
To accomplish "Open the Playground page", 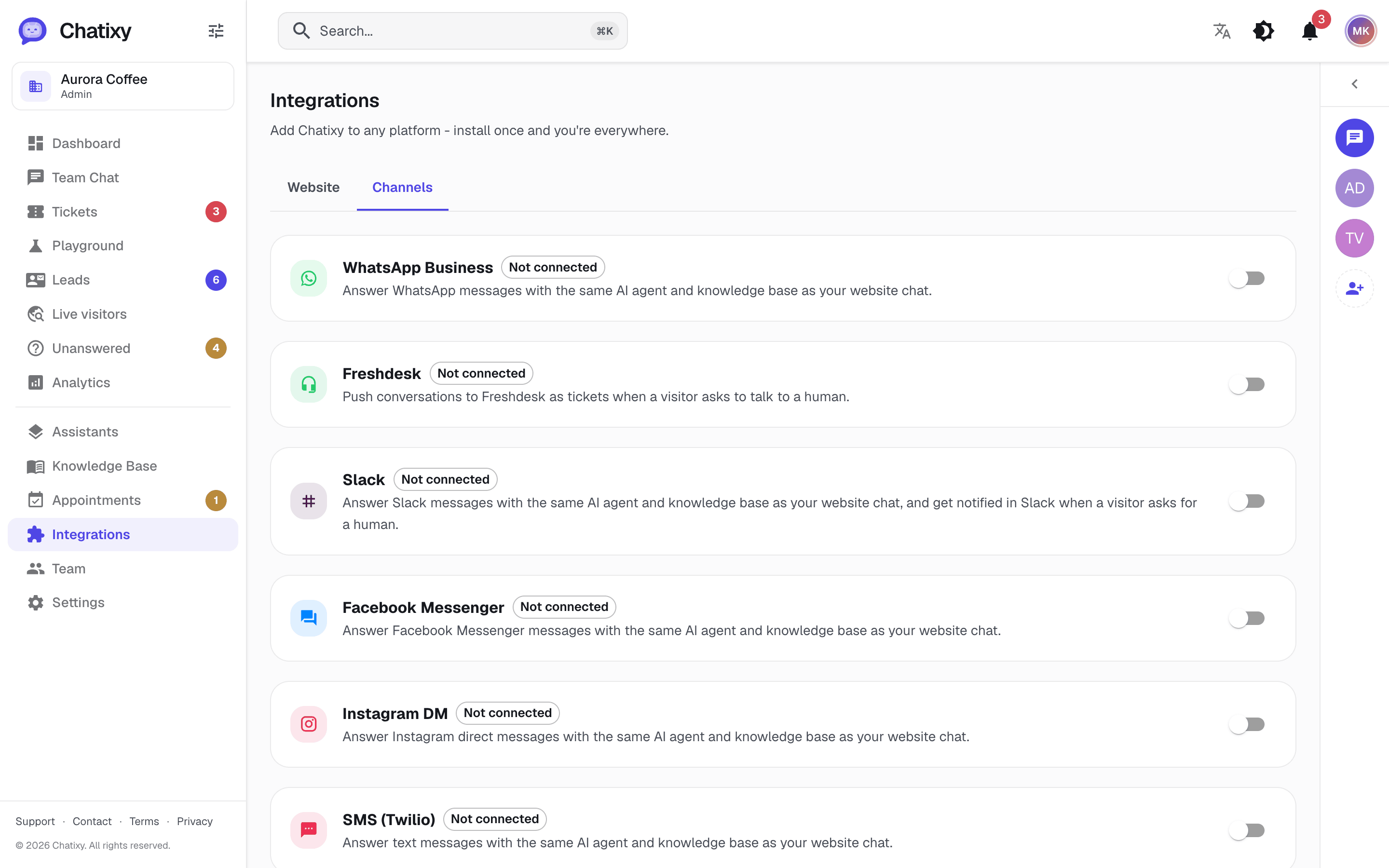I will click(123, 246).
